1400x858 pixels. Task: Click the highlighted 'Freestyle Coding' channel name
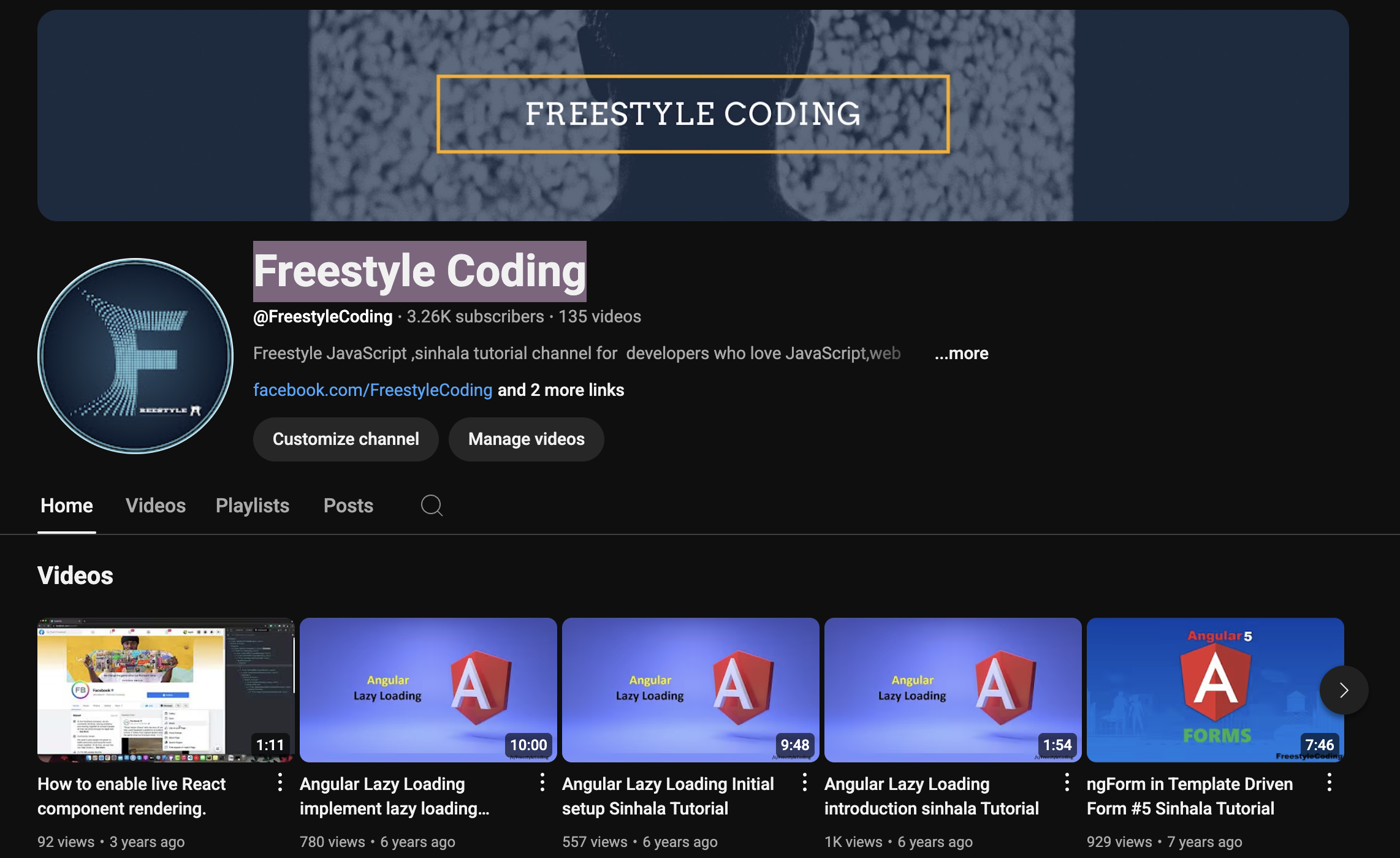click(x=420, y=271)
